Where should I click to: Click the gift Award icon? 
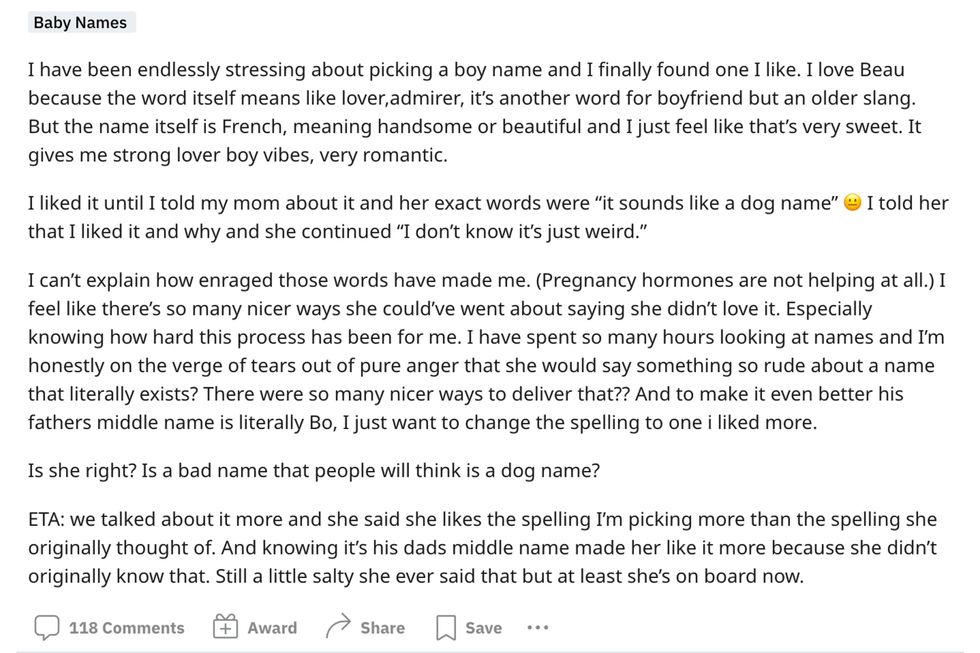[x=225, y=628]
